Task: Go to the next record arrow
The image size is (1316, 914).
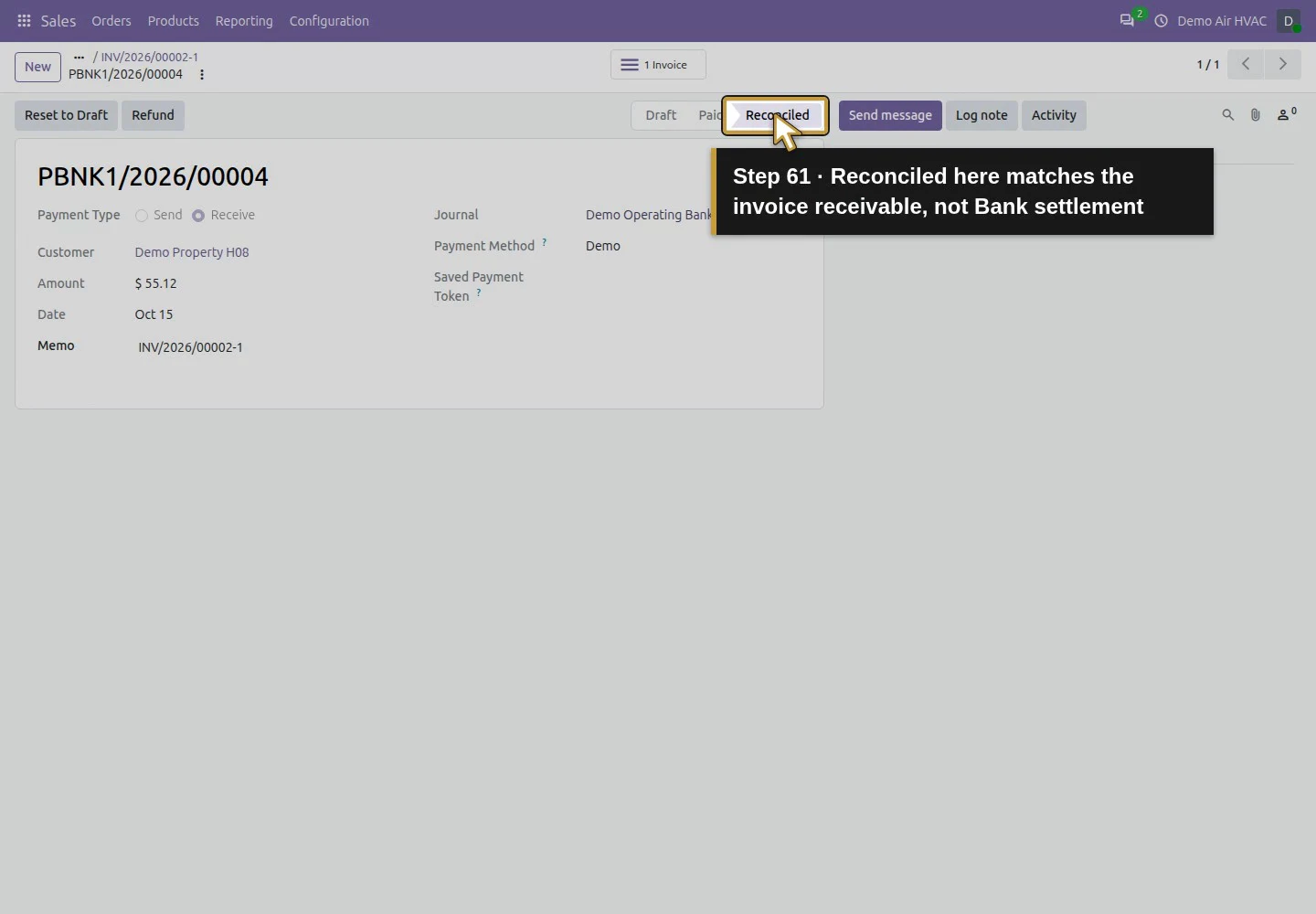Action: point(1282,64)
